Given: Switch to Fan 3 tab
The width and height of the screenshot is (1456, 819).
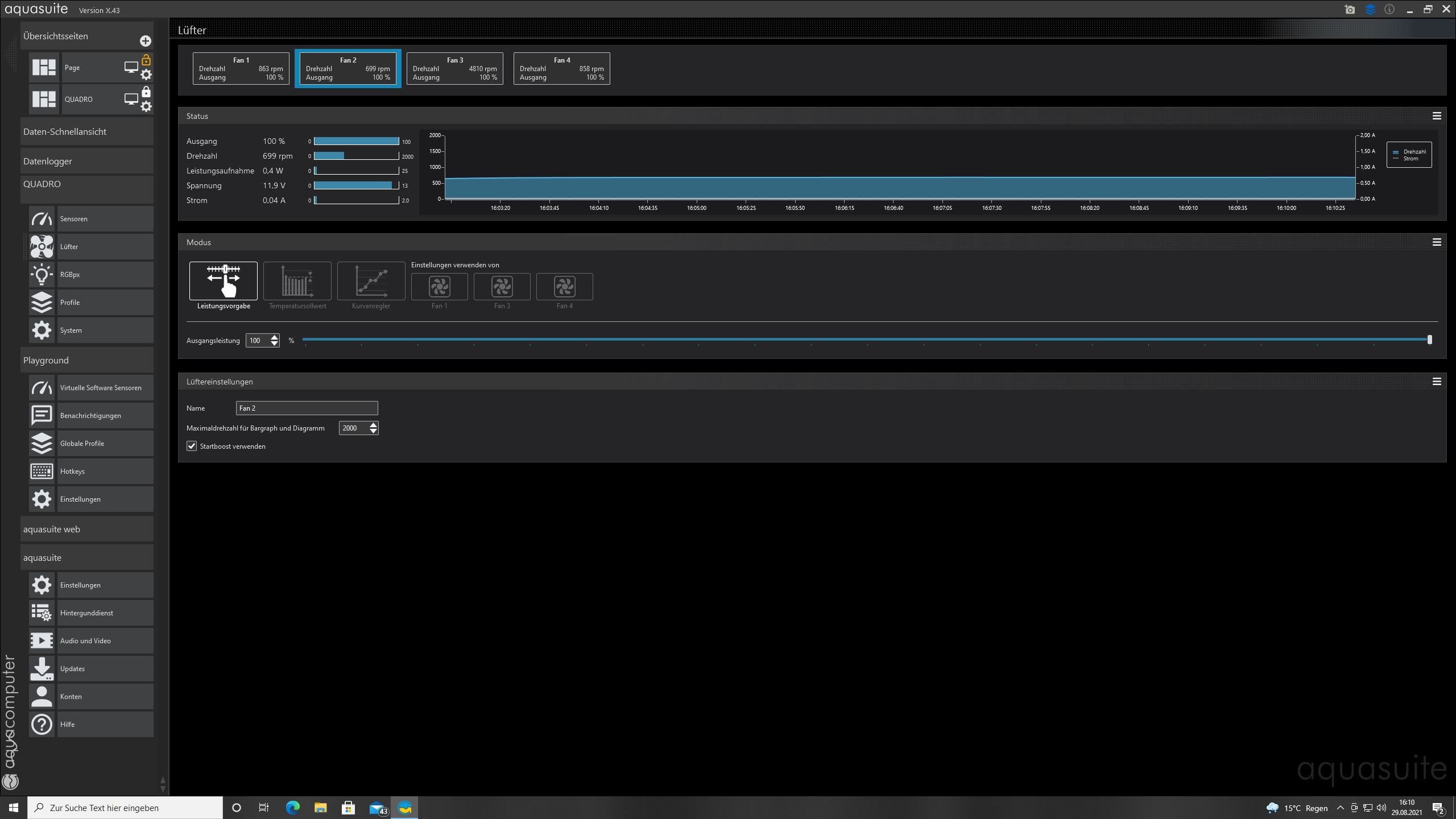Looking at the screenshot, I should (454, 69).
